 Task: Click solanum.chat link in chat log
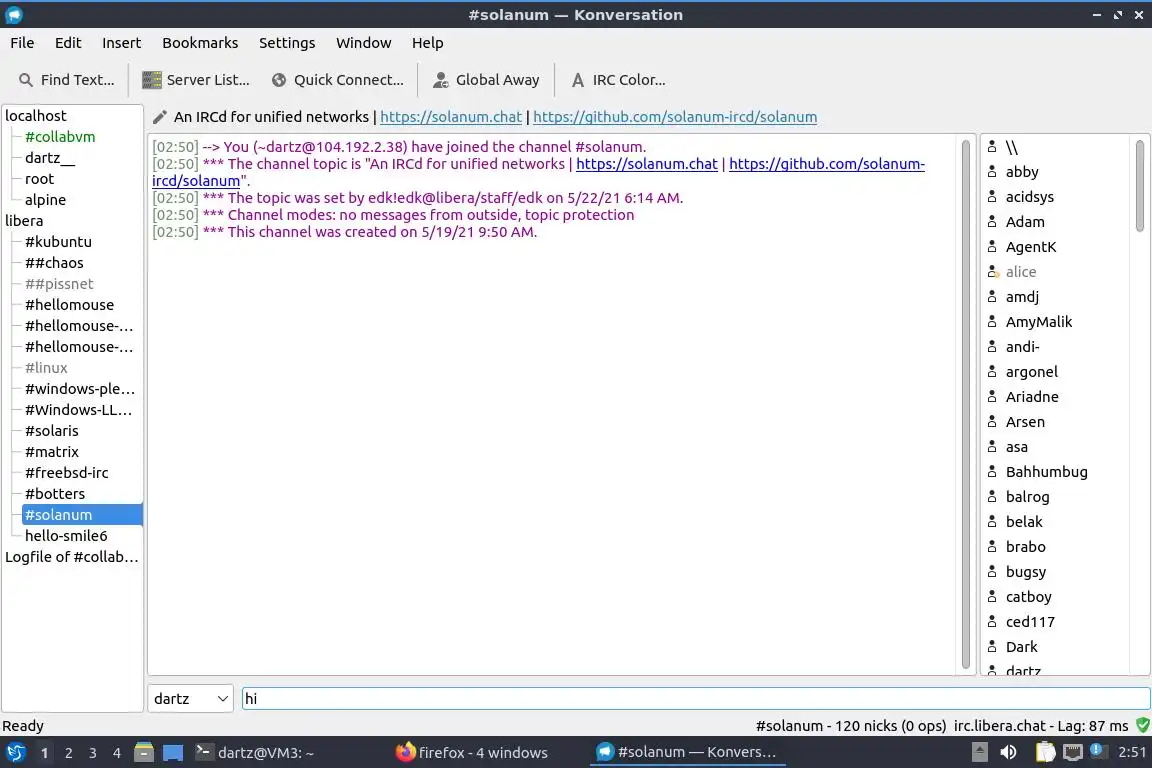[x=647, y=164]
